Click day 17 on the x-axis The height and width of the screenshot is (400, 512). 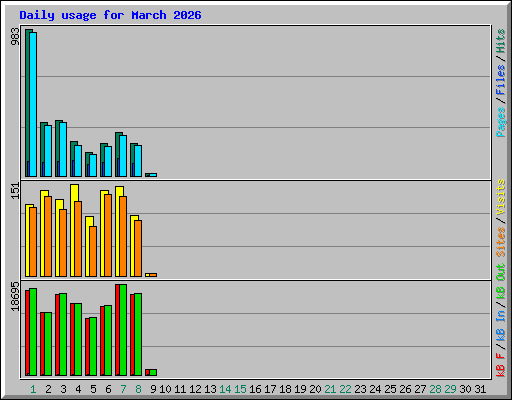tap(270, 389)
